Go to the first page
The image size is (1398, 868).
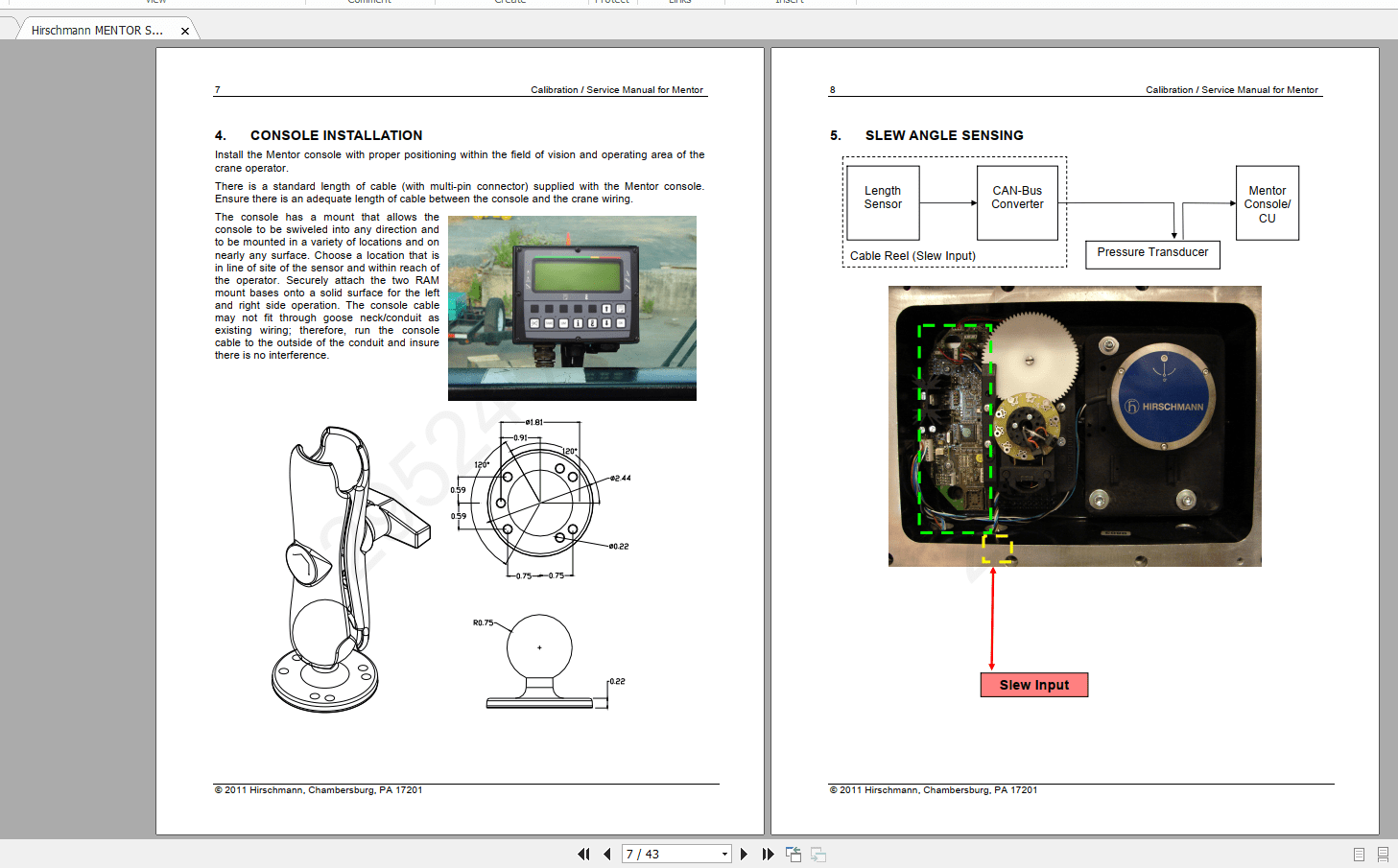tap(582, 854)
